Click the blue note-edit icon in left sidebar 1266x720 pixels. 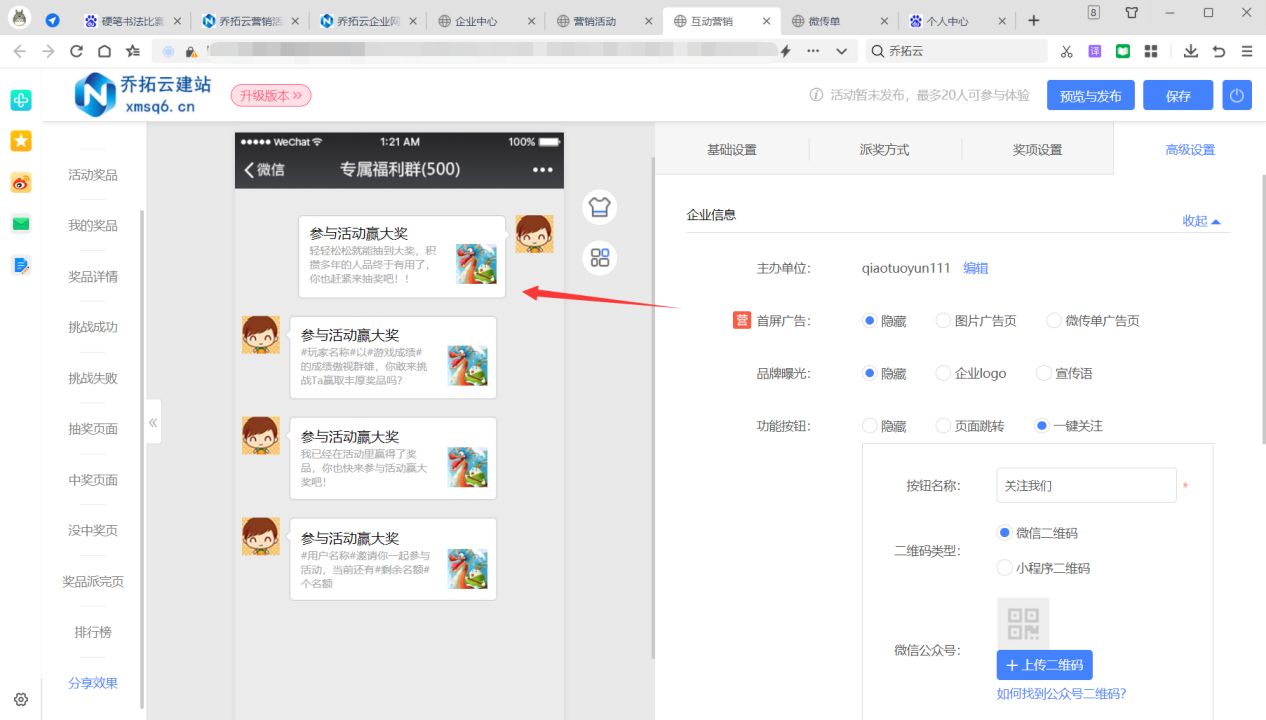point(20,265)
